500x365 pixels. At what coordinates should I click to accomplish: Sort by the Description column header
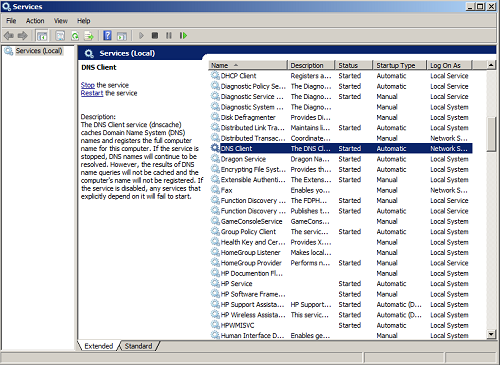pos(311,65)
